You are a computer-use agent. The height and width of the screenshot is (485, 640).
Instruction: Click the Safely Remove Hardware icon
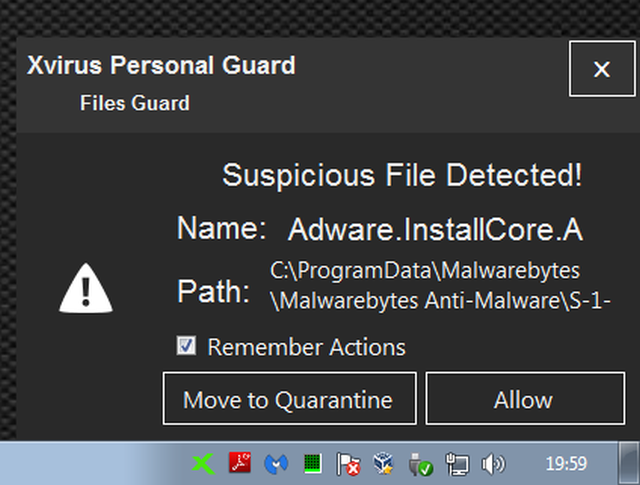420,464
